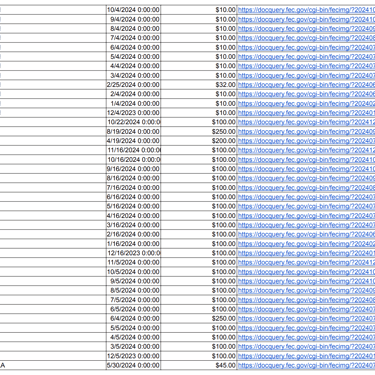This screenshot has width=375, height=375.
Task: Select the $200.00 amount cell
Action: click(199, 141)
